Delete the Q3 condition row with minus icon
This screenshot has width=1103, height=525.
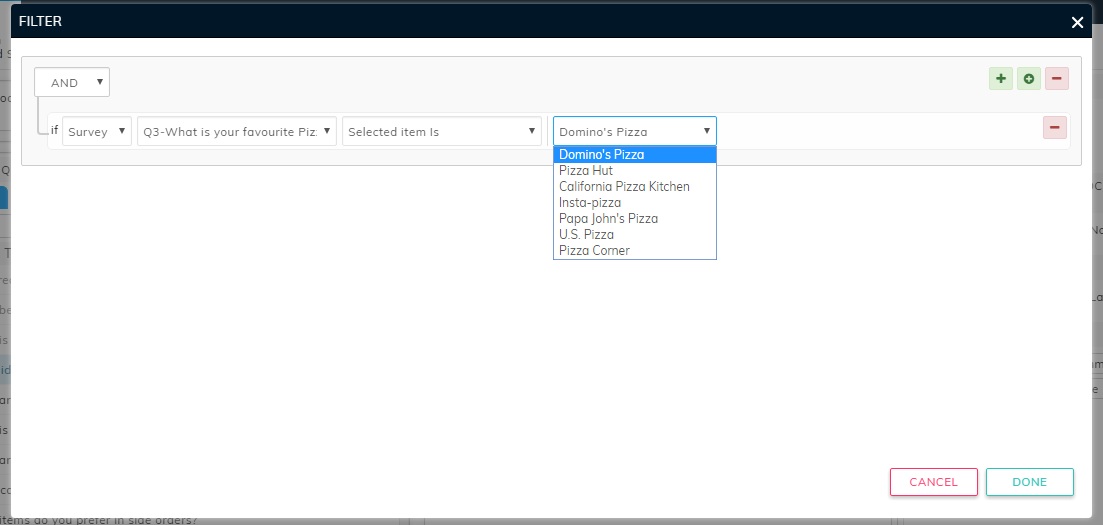[1054, 127]
